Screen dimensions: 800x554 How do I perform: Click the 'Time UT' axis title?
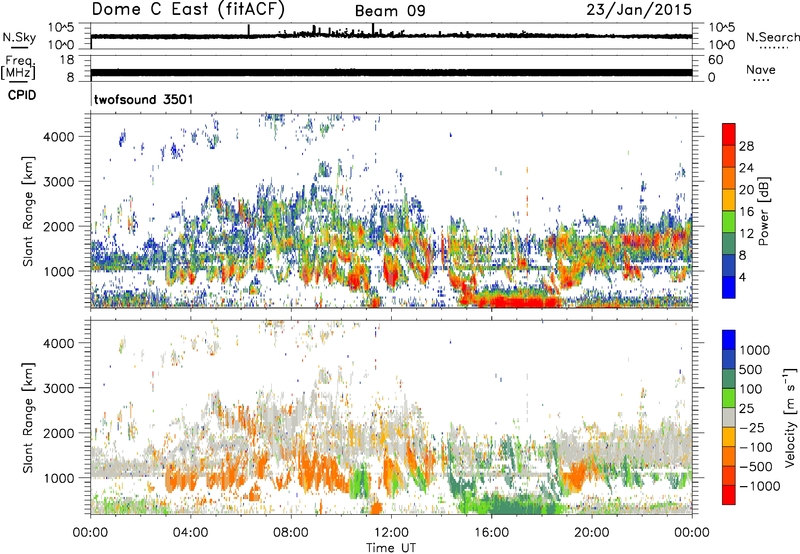pyautogui.click(x=391, y=548)
